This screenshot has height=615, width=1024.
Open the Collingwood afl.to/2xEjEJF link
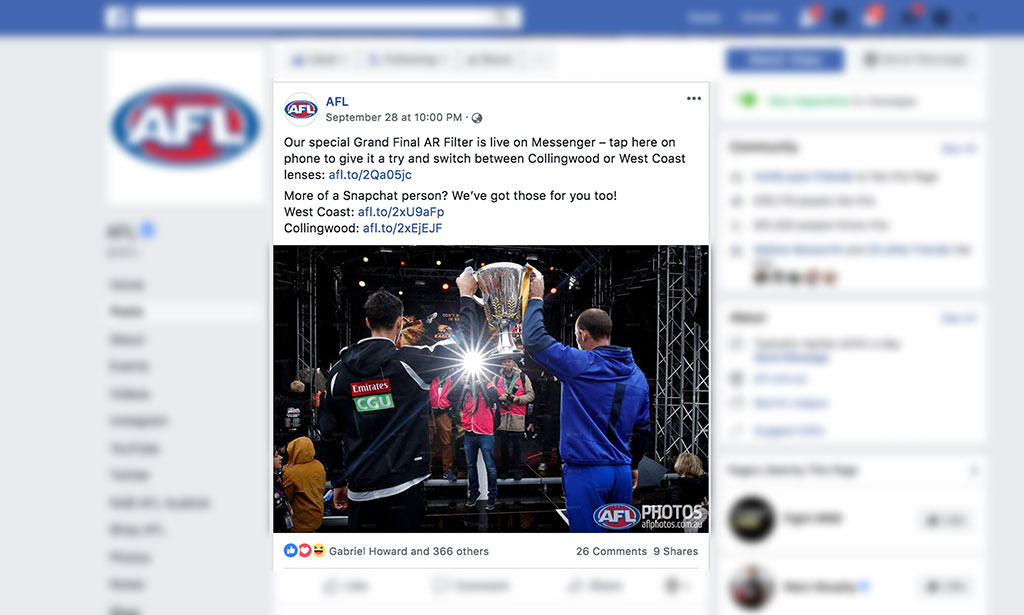pos(402,229)
